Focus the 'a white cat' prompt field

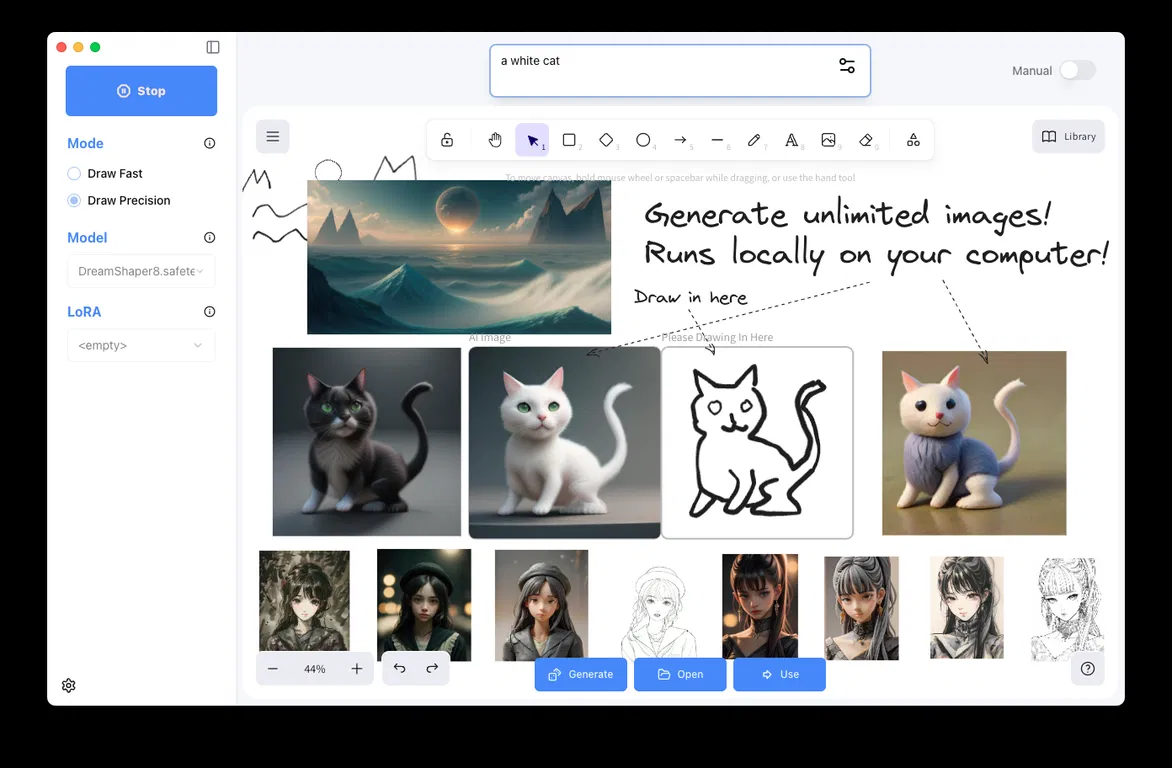pyautogui.click(x=680, y=70)
